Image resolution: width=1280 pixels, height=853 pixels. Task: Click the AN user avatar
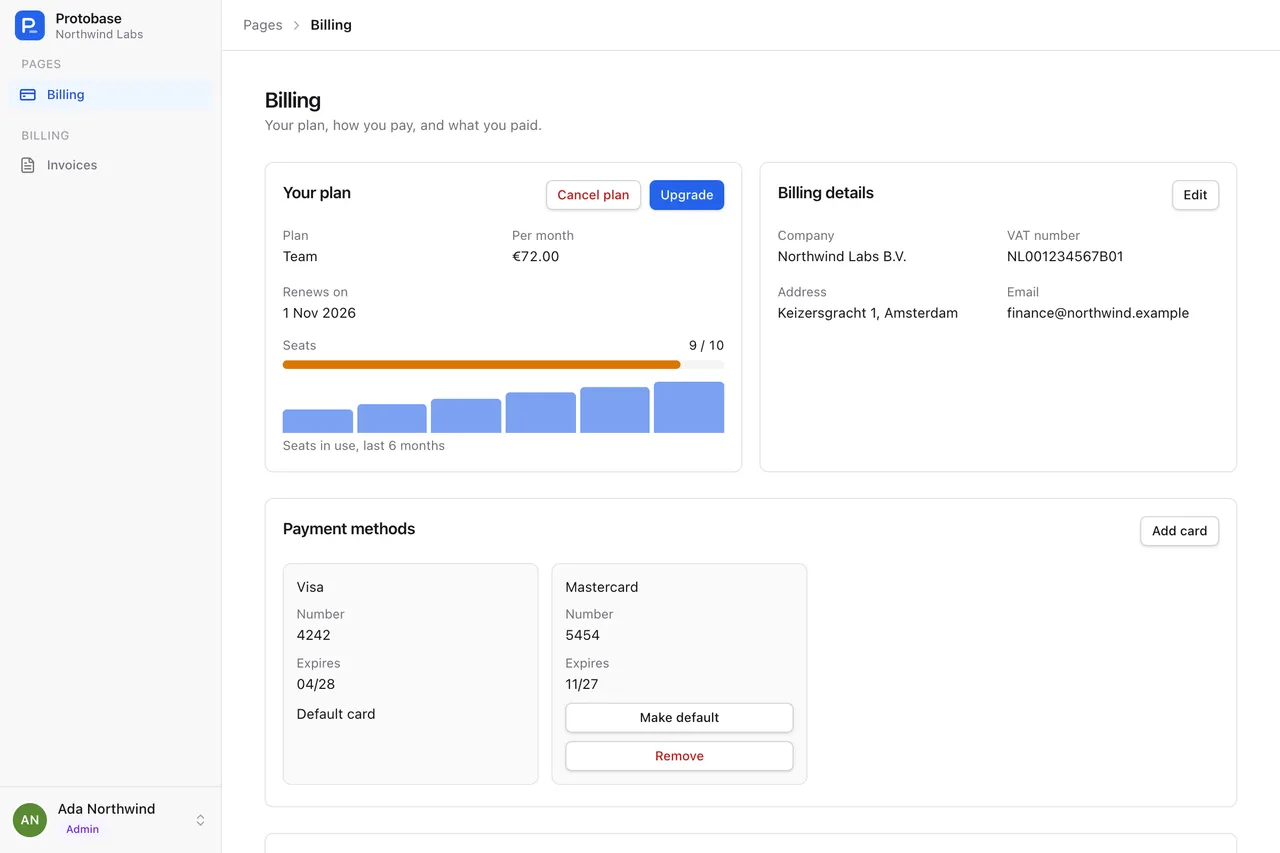(30, 820)
